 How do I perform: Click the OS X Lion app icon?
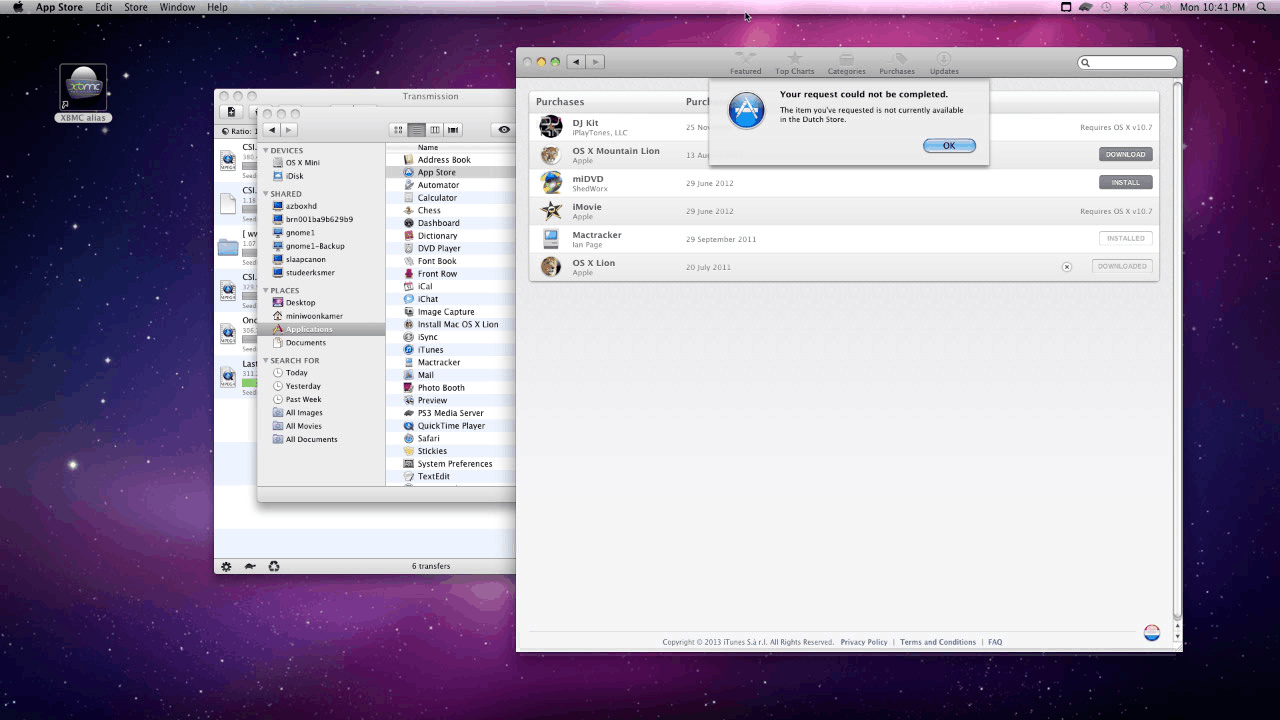pos(551,266)
